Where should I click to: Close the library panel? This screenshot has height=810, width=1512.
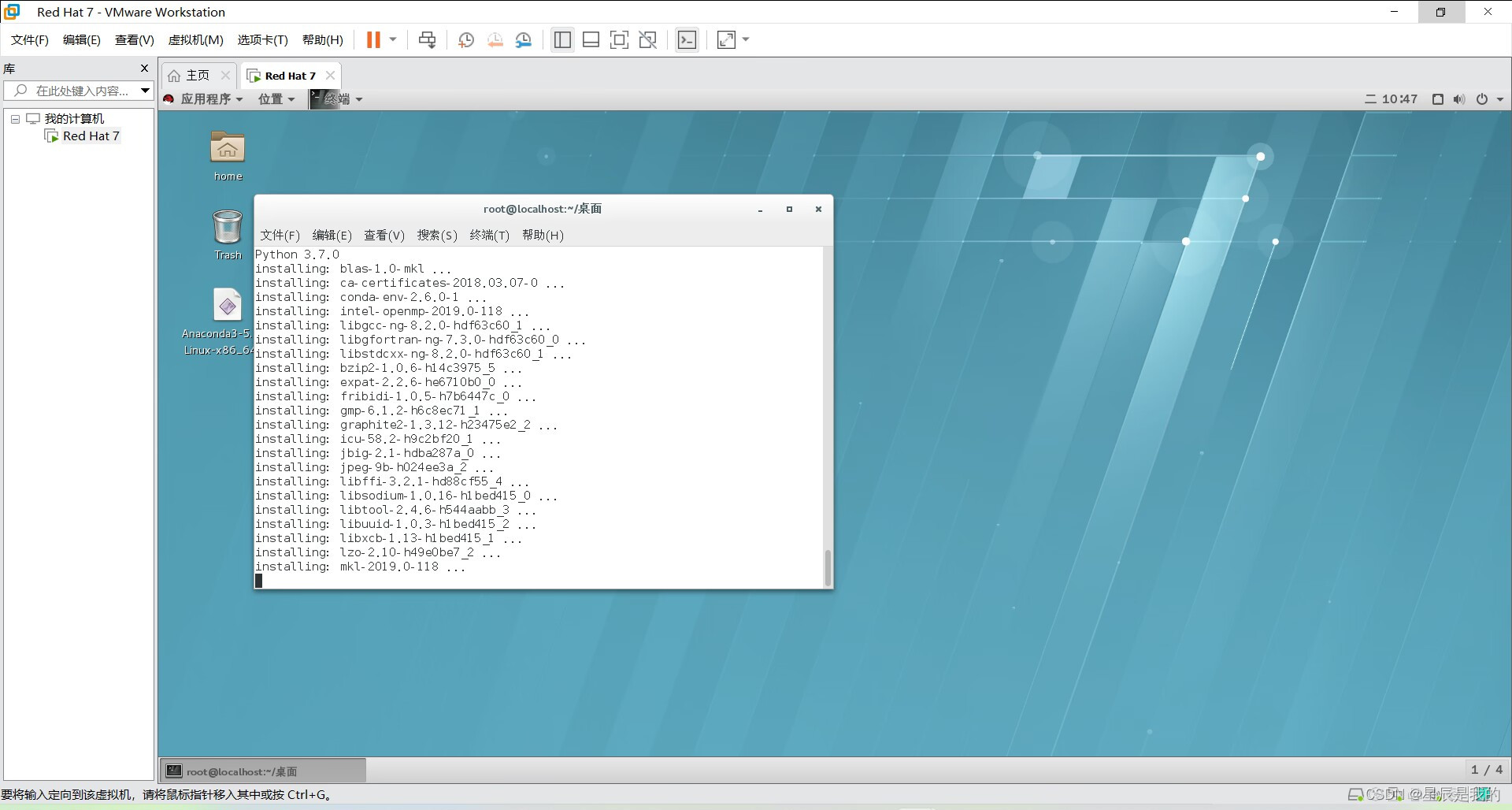click(144, 69)
